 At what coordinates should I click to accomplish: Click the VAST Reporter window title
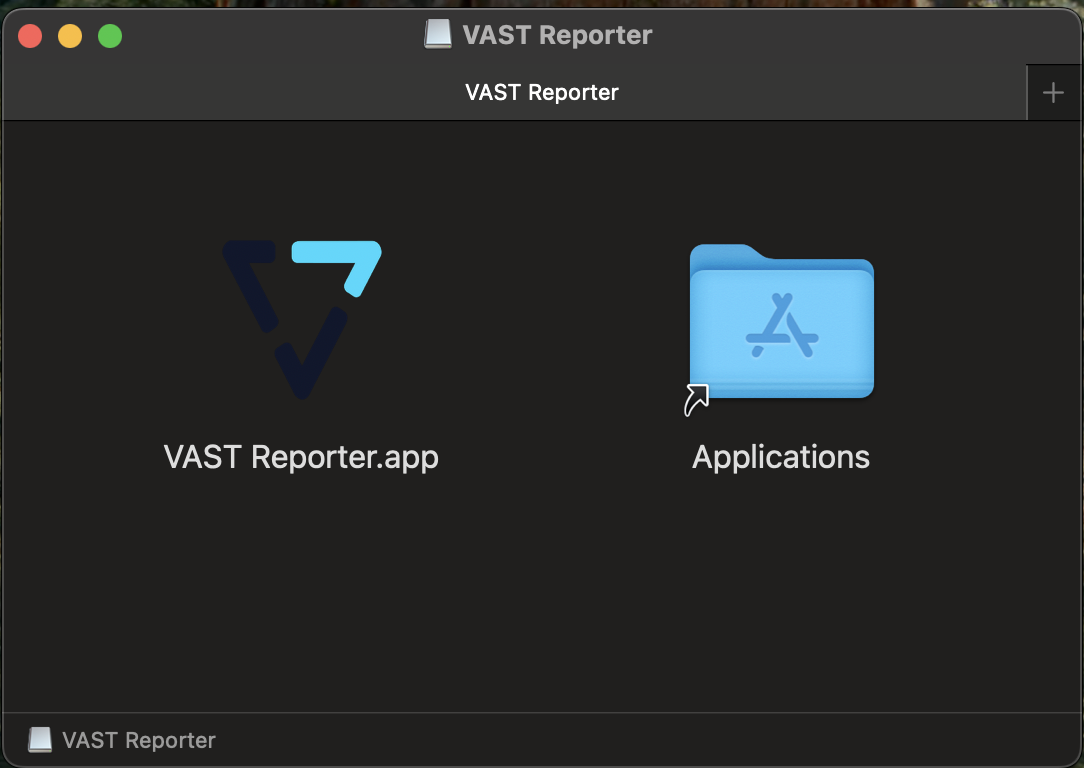(556, 34)
